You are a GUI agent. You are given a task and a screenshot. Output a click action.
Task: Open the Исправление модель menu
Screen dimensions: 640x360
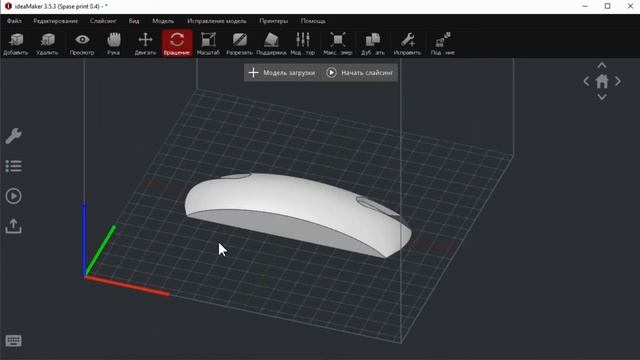(x=217, y=21)
